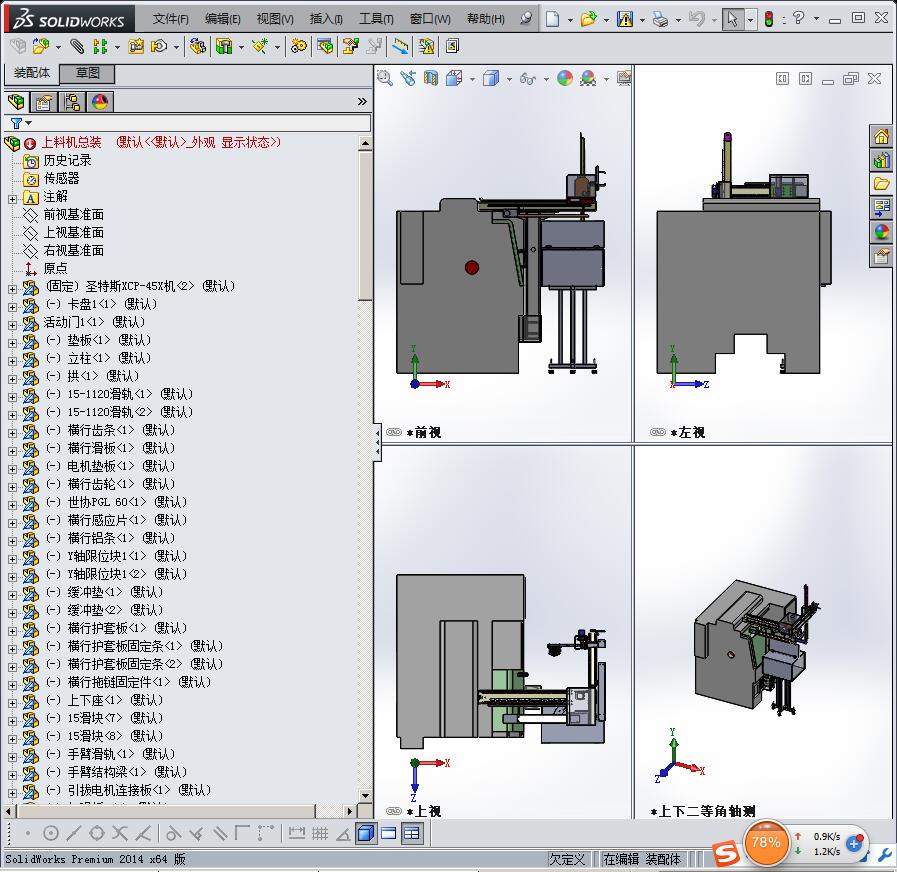Click the Zoom to Fit magnifier icon
The image size is (897, 872).
(384, 78)
